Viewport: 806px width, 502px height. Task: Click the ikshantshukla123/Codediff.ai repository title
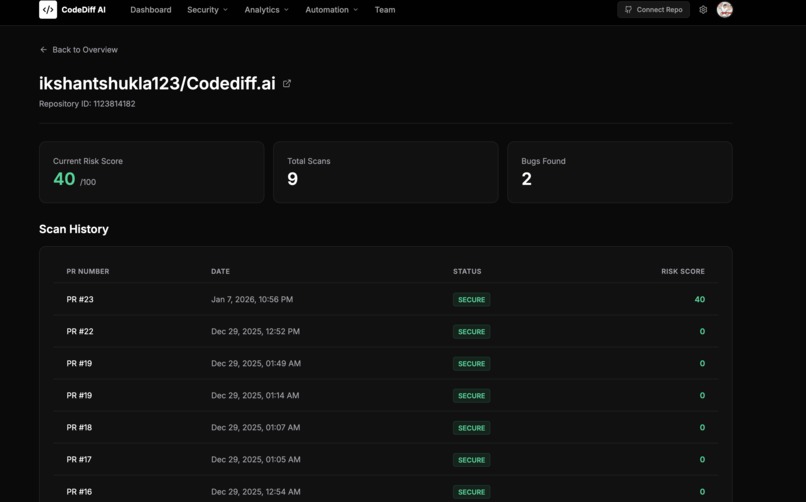coord(157,83)
